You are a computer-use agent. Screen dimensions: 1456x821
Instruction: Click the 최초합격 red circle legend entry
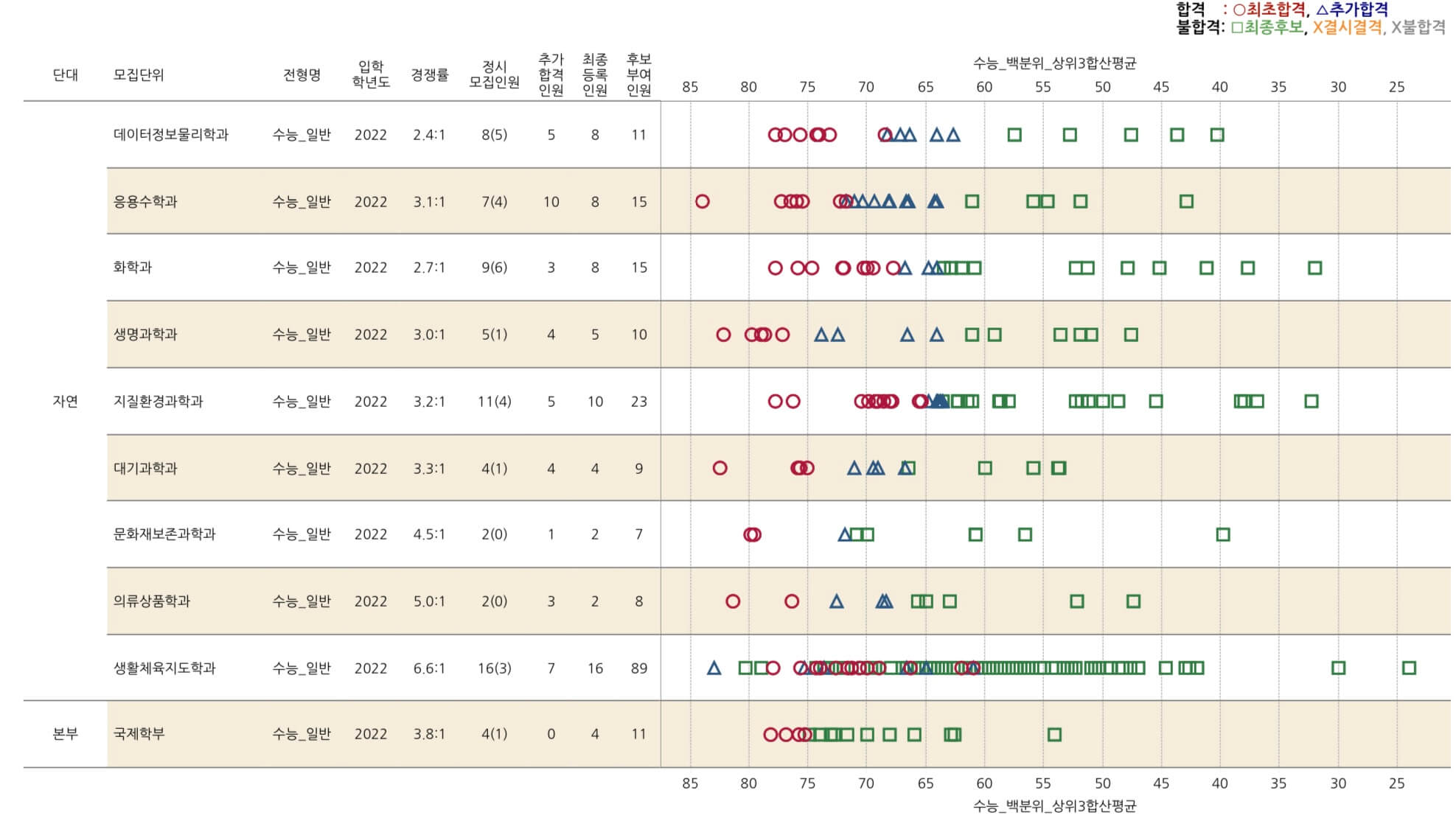(x=1269, y=10)
